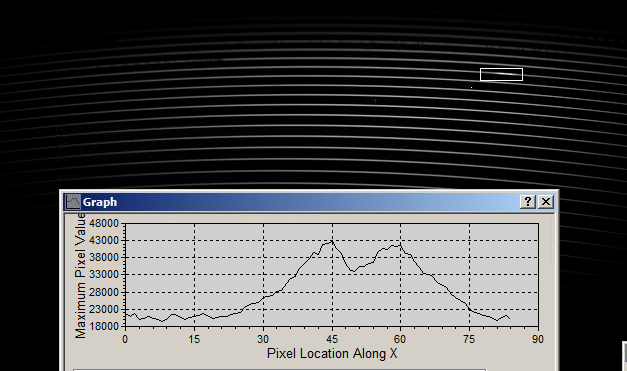Click the text box below the graph plot
The width and height of the screenshot is (627, 371).
point(280,370)
